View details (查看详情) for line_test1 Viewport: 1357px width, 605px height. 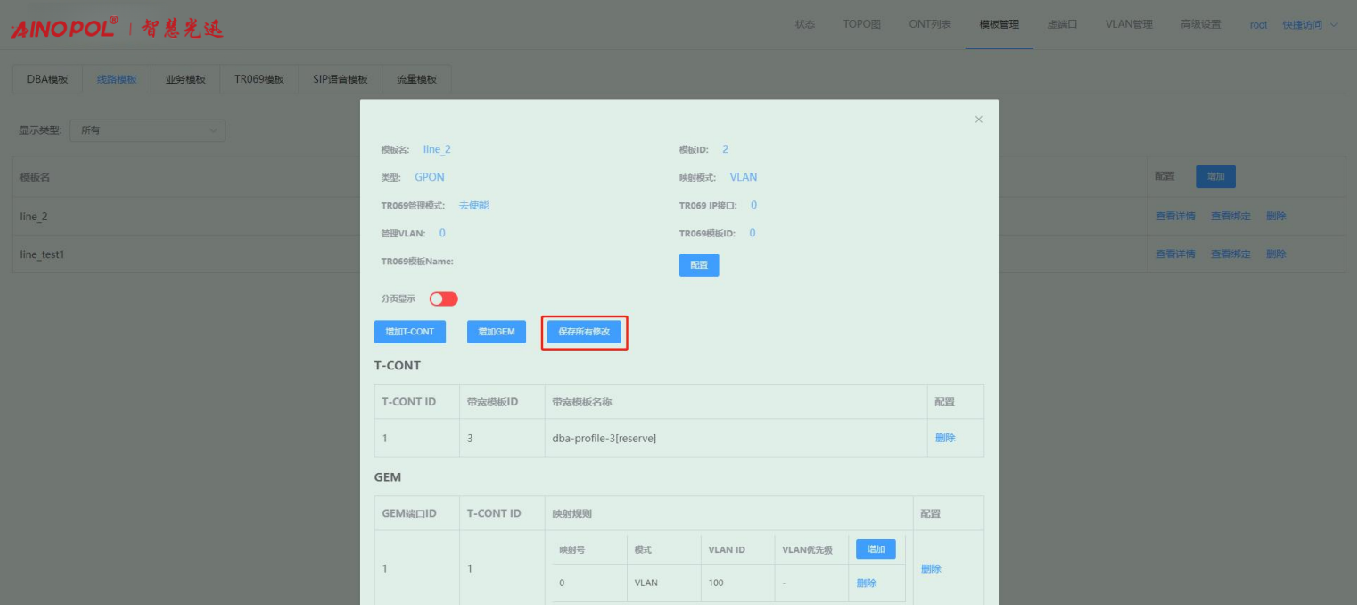tap(1175, 254)
